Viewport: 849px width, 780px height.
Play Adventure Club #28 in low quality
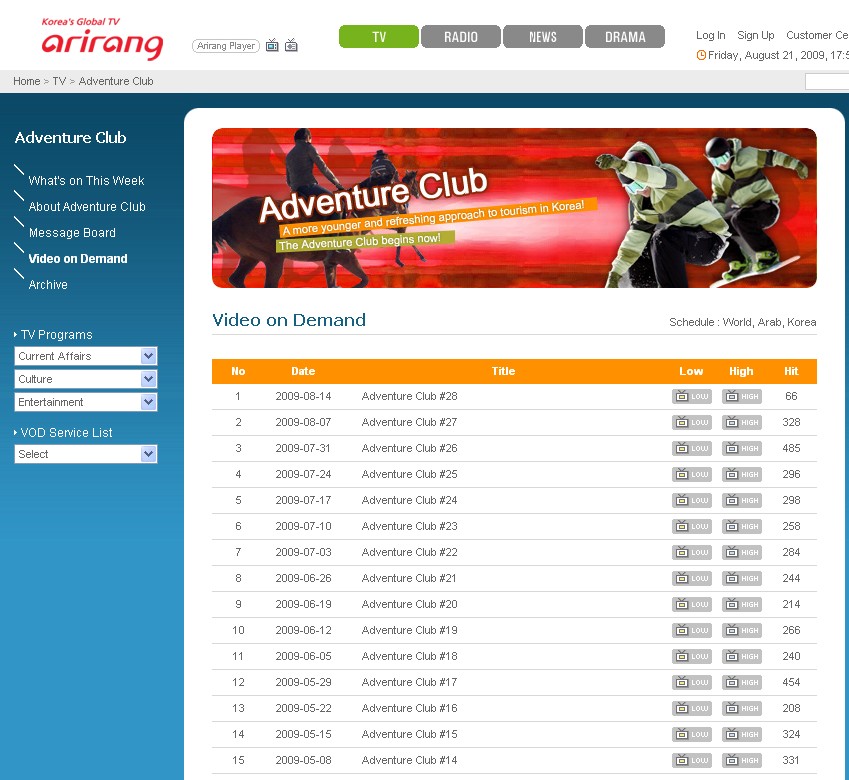click(691, 397)
